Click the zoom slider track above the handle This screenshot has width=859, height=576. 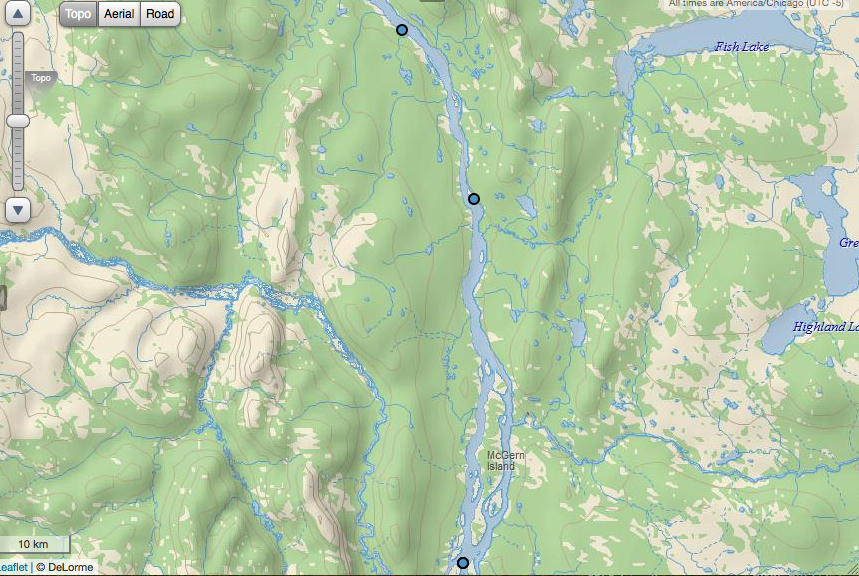18,73
